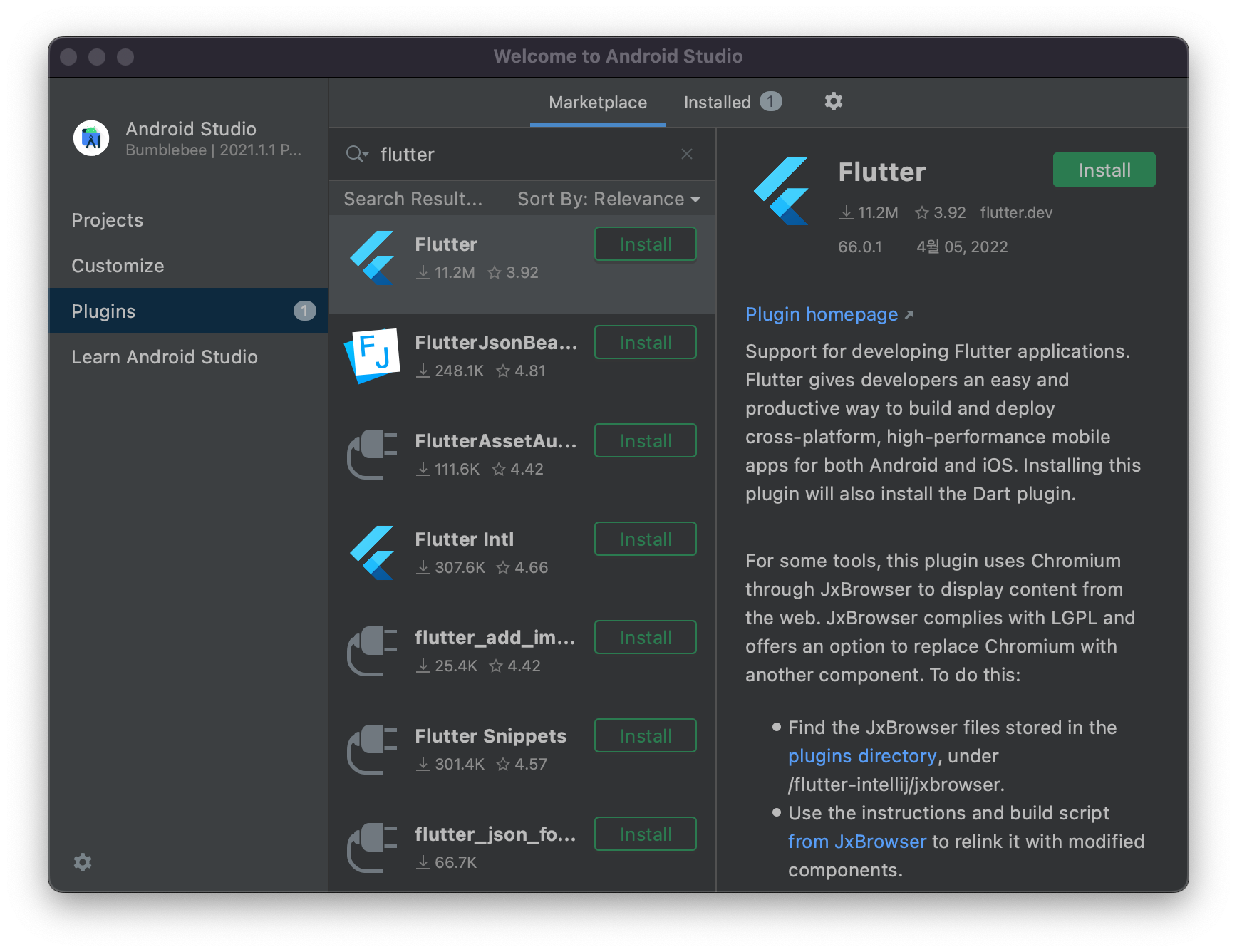The image size is (1237, 952).
Task: Select Plugins in the sidebar
Action: pyautogui.click(x=188, y=311)
